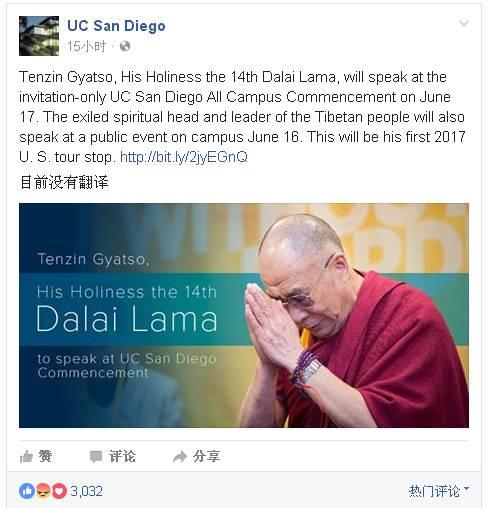The width and height of the screenshot is (490, 508).
Task: Click the speech bubble comment icon
Action: 96,456
